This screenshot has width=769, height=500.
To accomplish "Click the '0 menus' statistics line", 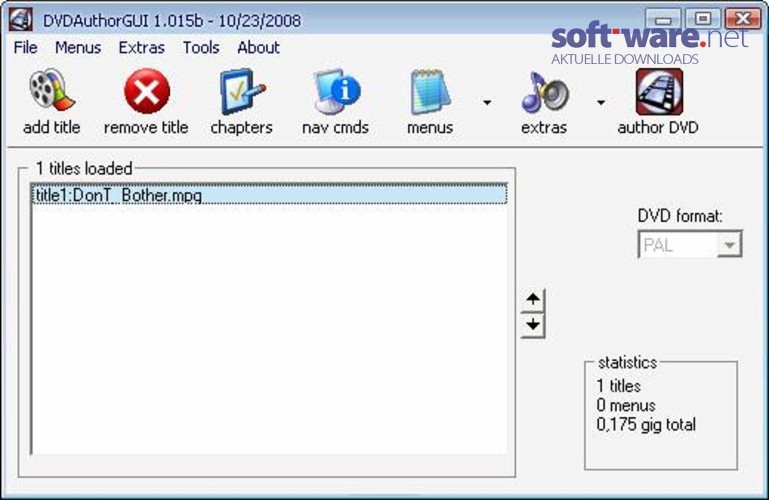I will coord(626,405).
